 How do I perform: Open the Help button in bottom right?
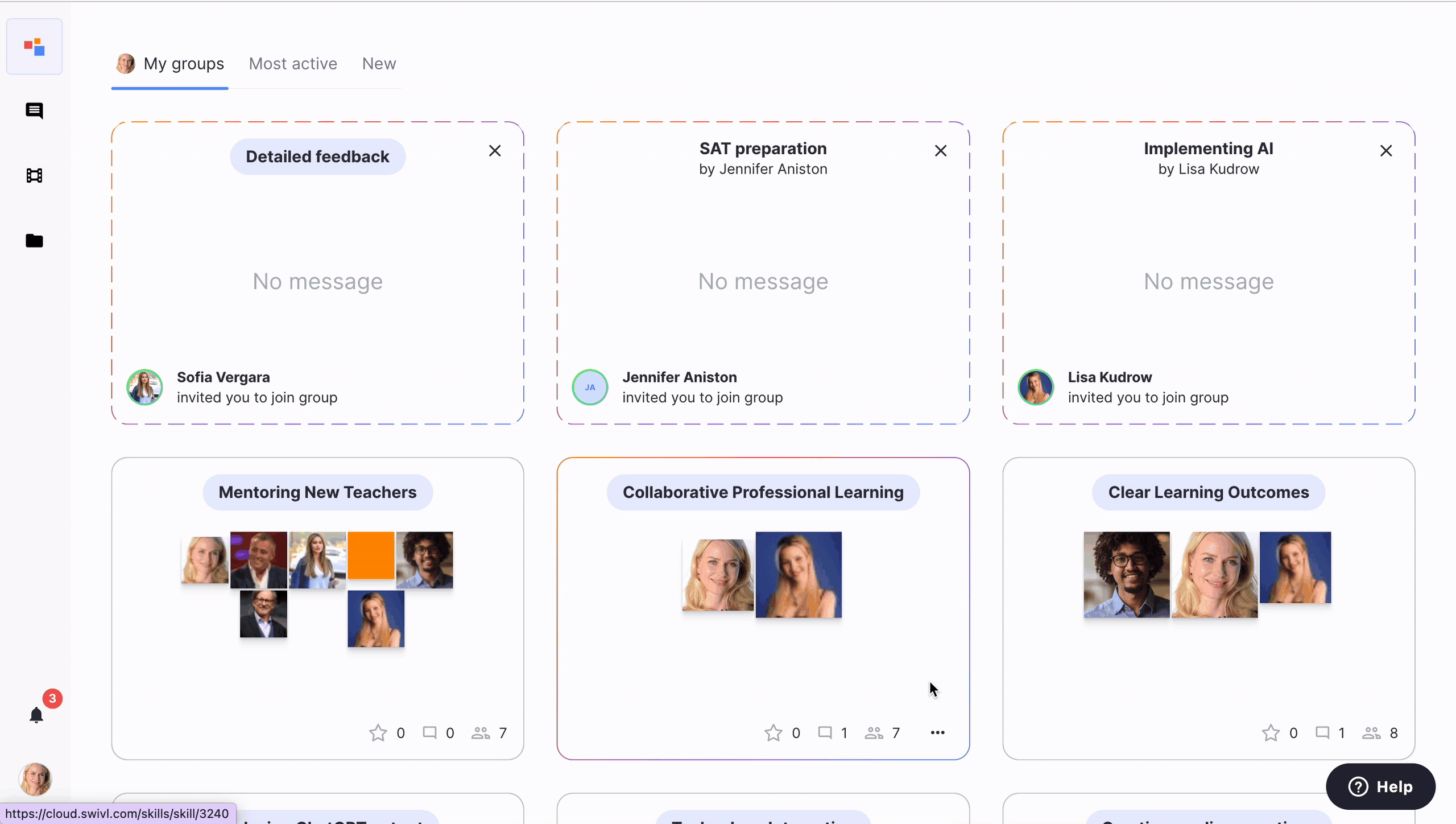(1380, 786)
